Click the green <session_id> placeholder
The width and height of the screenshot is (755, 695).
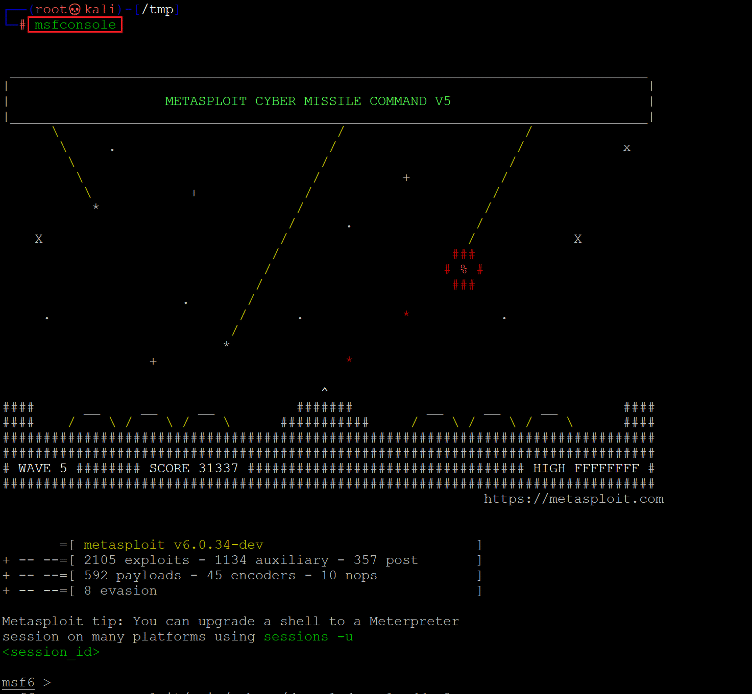pos(51,652)
